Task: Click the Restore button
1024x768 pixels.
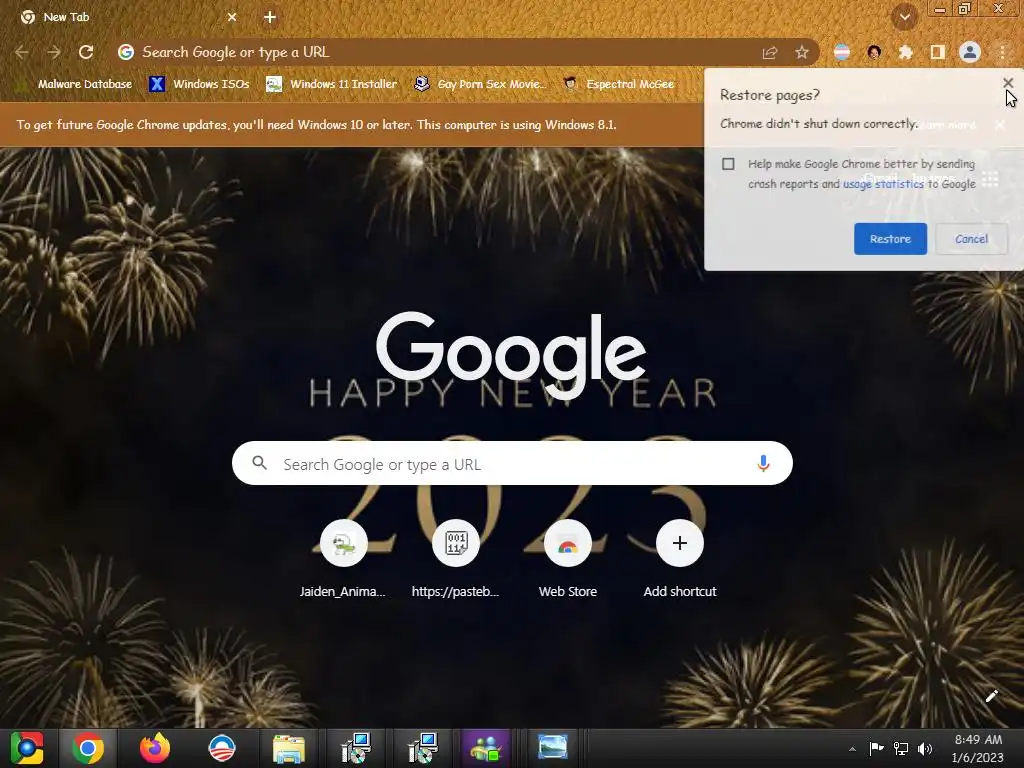Action: (890, 239)
